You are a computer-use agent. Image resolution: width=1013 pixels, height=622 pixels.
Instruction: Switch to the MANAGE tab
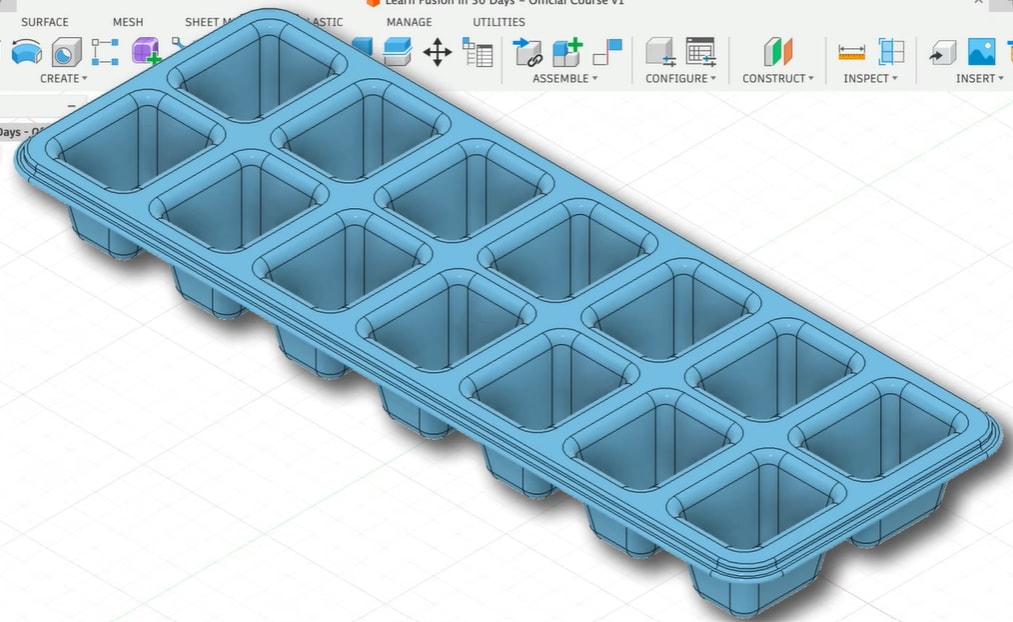pyautogui.click(x=409, y=22)
